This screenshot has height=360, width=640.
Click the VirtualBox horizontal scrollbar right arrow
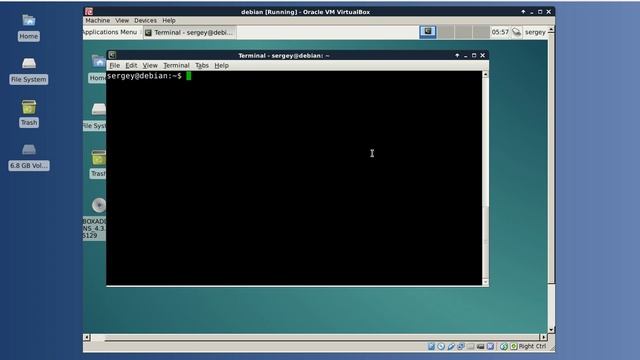click(543, 337)
